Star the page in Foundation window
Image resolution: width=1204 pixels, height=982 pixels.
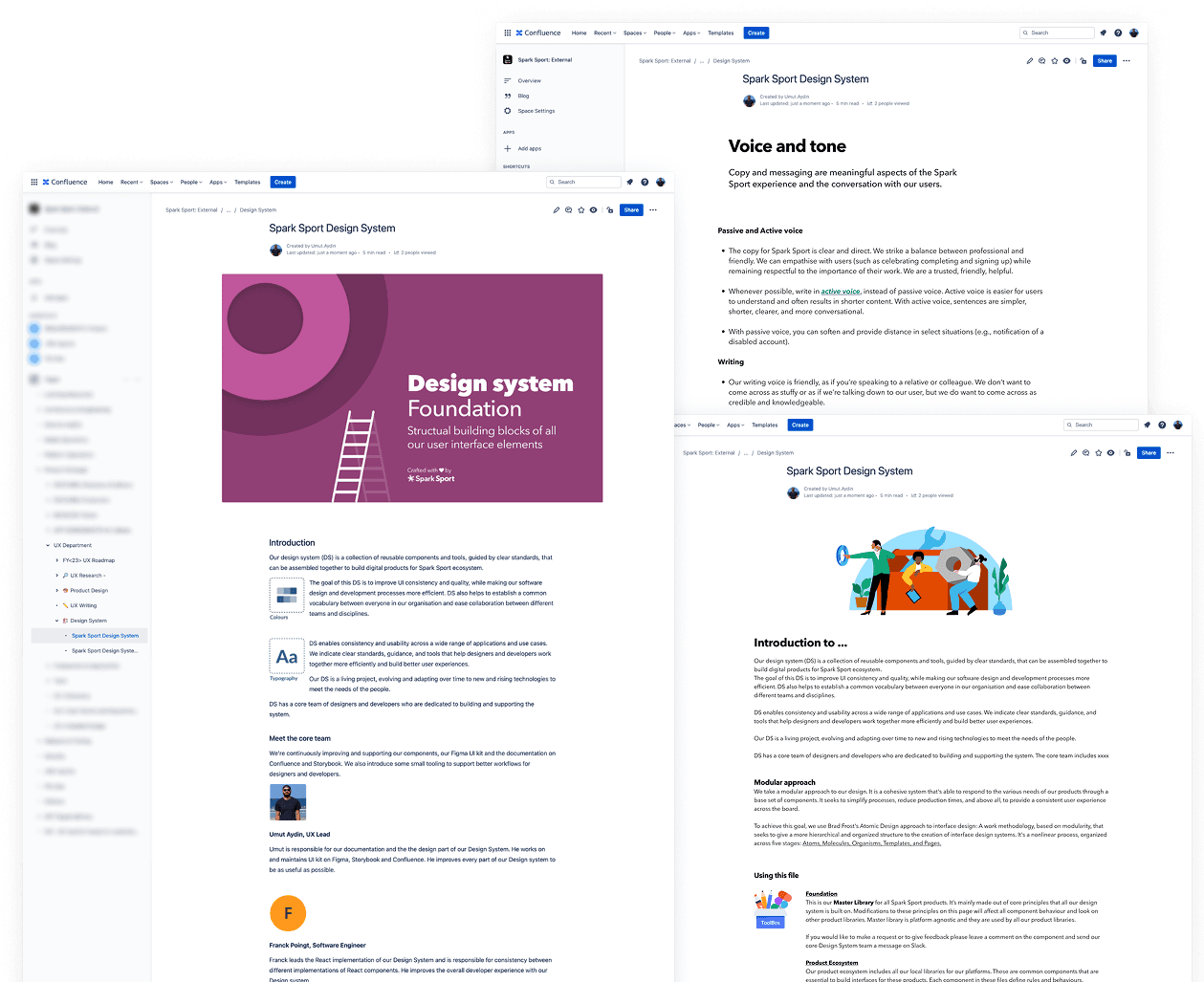[581, 210]
